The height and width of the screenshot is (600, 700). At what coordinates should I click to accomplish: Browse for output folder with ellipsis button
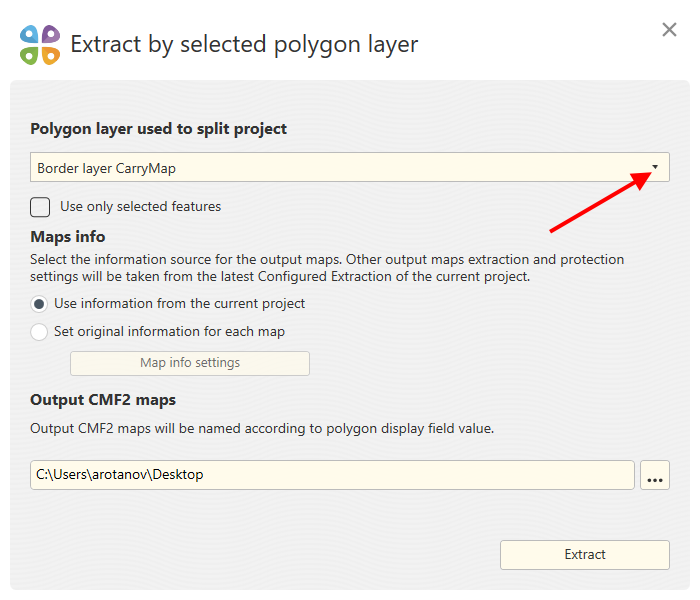[654, 475]
